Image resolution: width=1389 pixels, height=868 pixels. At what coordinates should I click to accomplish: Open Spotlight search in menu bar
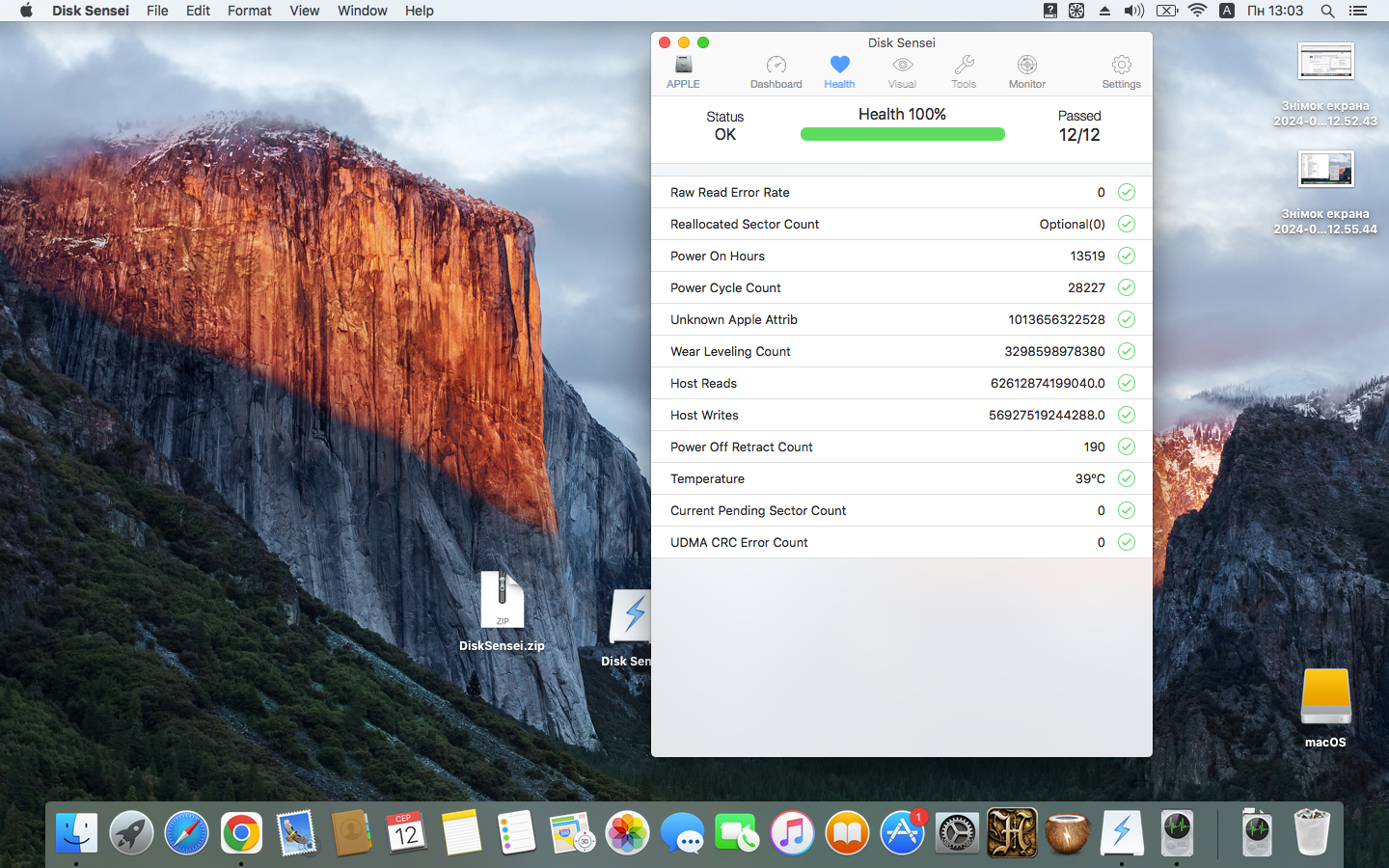point(1327,11)
